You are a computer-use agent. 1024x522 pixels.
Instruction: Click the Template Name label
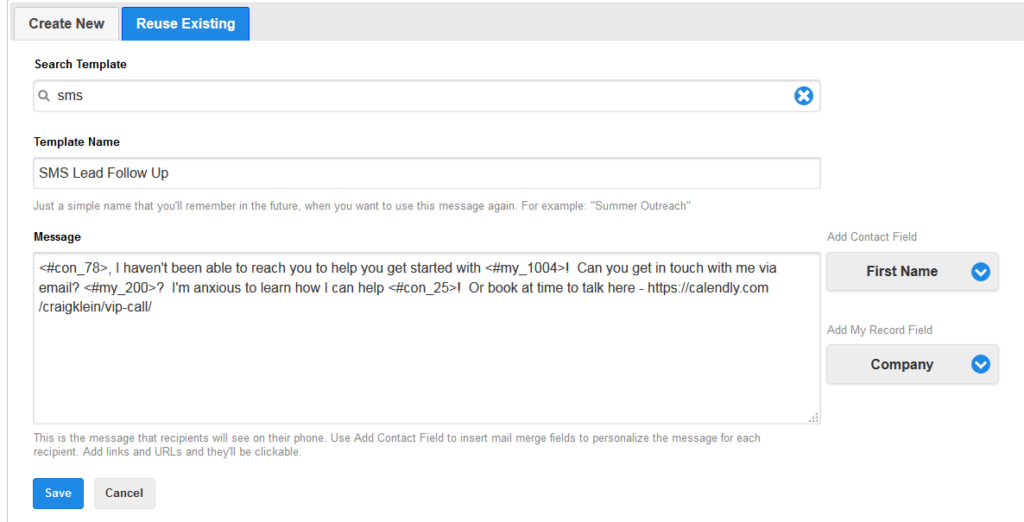(x=77, y=142)
